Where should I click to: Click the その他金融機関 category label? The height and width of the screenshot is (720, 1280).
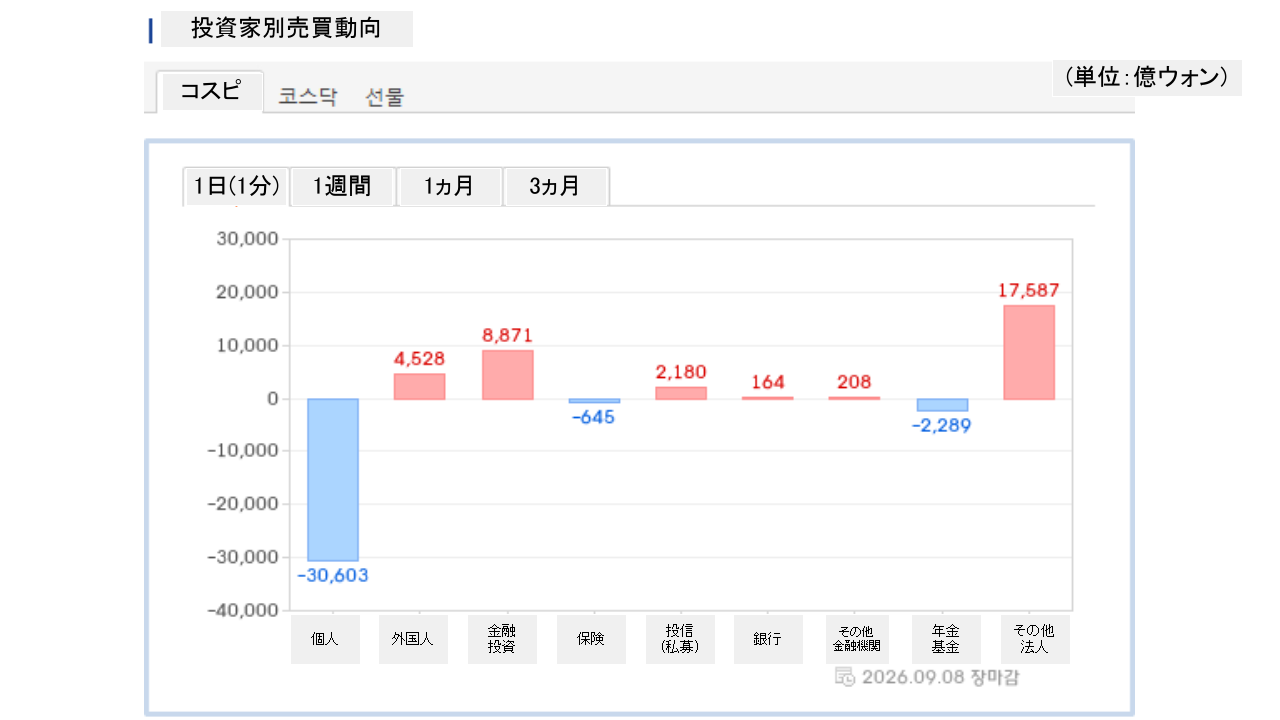click(857, 640)
